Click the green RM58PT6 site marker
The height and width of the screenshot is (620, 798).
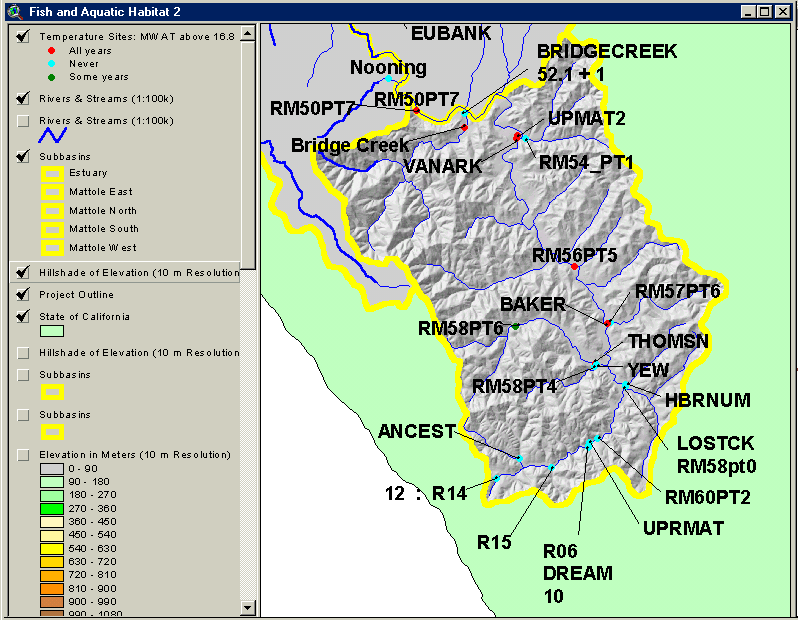pos(516,326)
